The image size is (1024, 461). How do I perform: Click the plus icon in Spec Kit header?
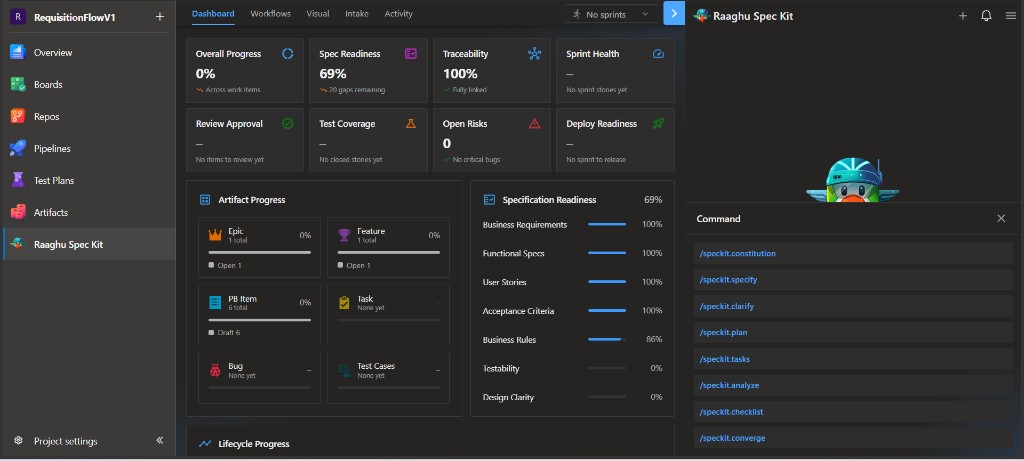tap(963, 16)
